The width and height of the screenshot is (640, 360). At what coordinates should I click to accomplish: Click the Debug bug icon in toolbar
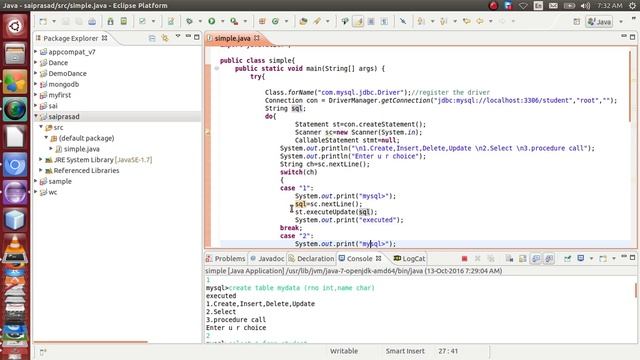click(189, 21)
